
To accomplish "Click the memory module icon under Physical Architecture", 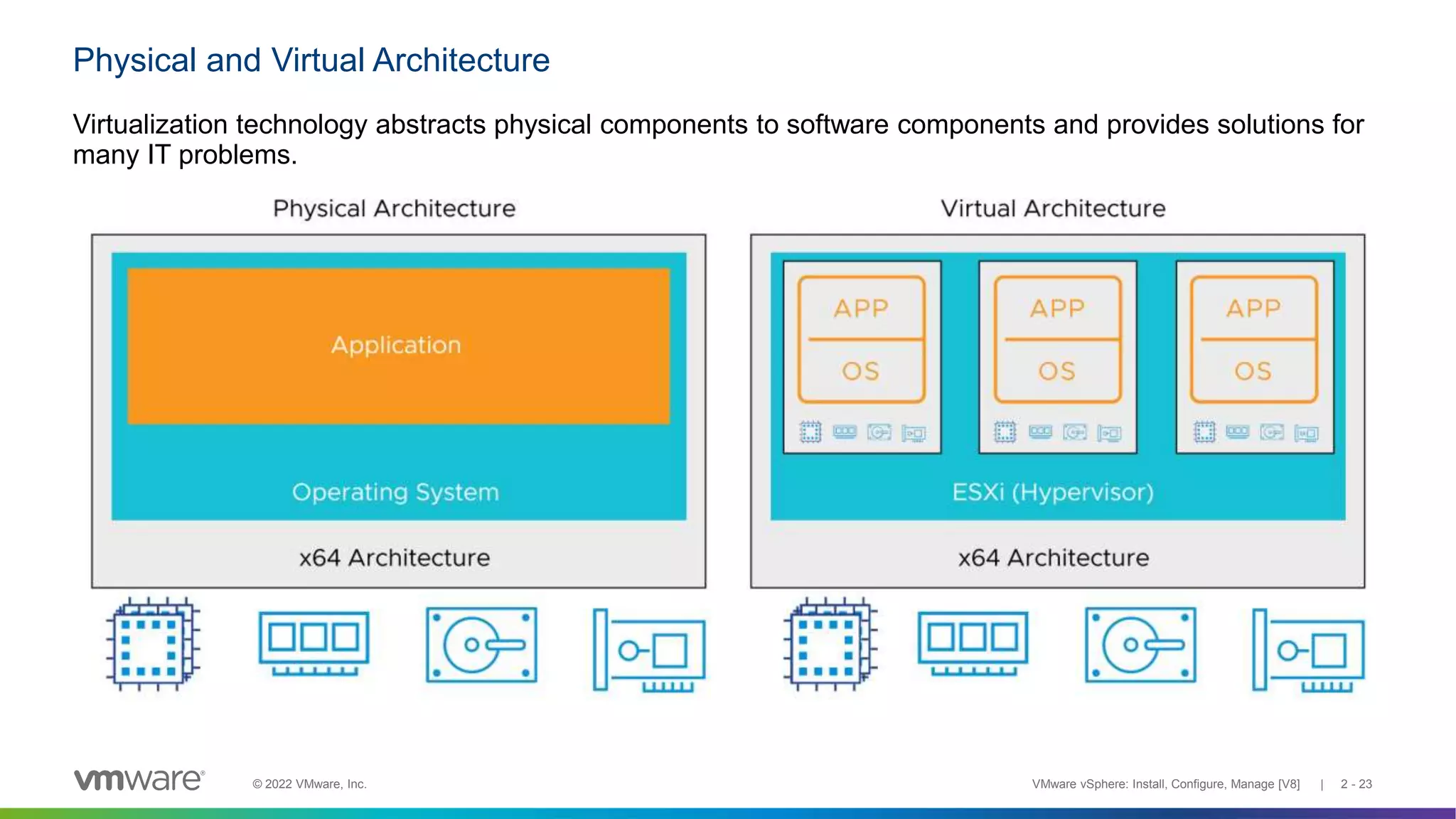I will click(x=314, y=642).
